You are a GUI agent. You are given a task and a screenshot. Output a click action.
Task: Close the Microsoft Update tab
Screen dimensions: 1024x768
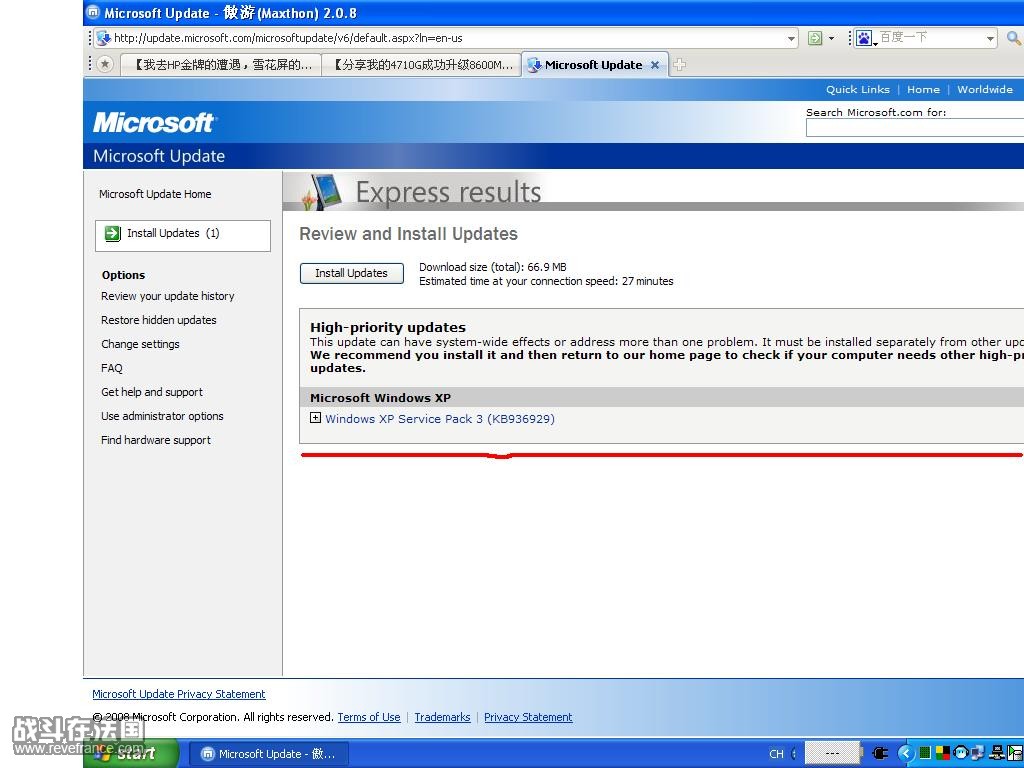pos(654,65)
